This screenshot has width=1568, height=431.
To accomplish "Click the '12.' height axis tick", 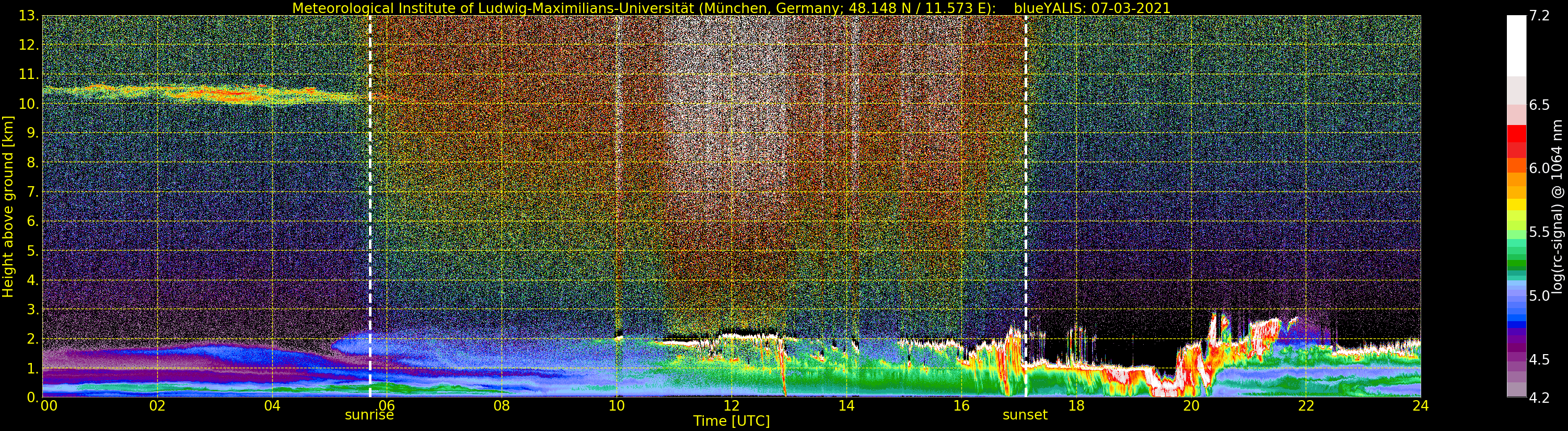I will point(29,45).
